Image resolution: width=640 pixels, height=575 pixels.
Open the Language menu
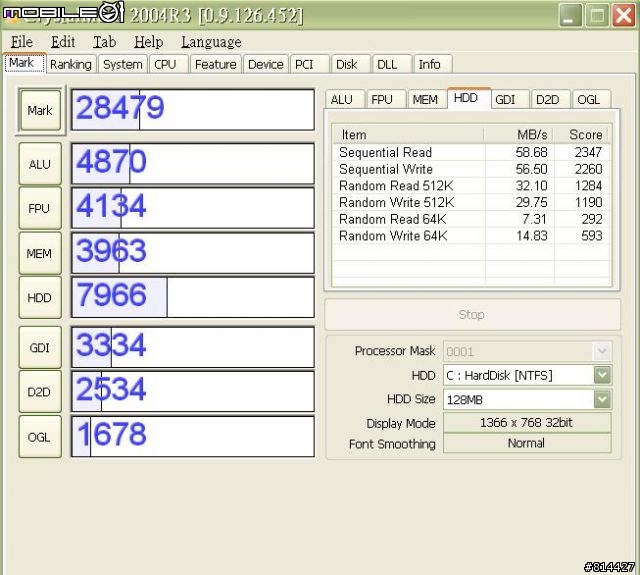(x=211, y=42)
